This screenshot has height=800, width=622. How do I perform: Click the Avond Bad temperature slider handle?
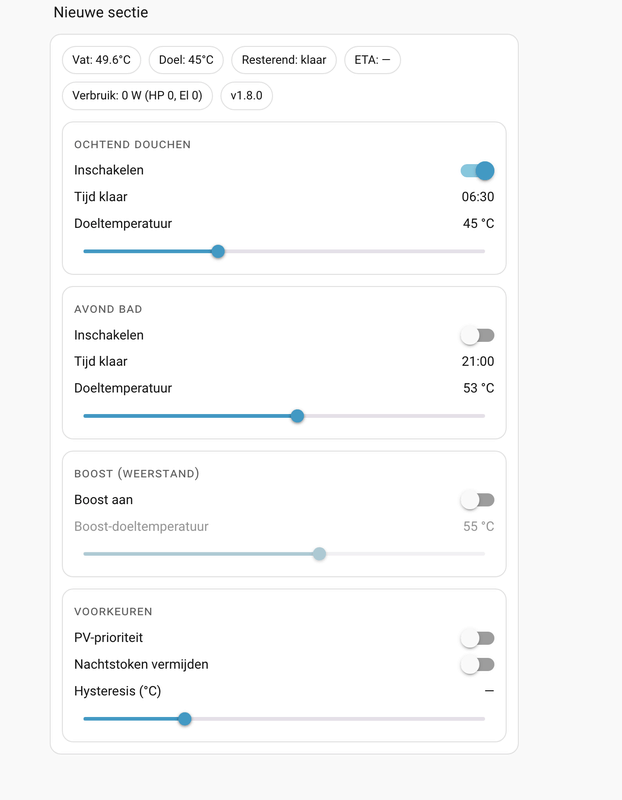point(297,416)
